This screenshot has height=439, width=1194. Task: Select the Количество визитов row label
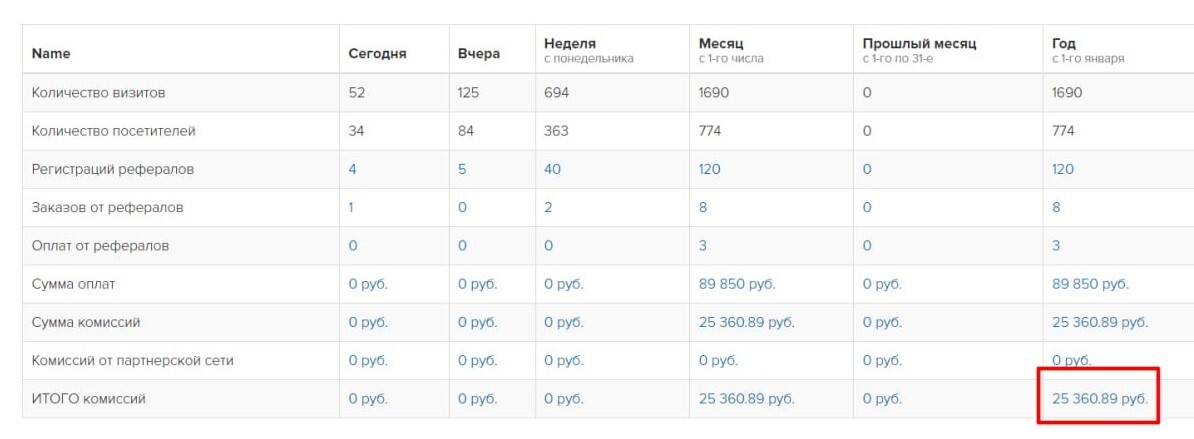coord(98,93)
